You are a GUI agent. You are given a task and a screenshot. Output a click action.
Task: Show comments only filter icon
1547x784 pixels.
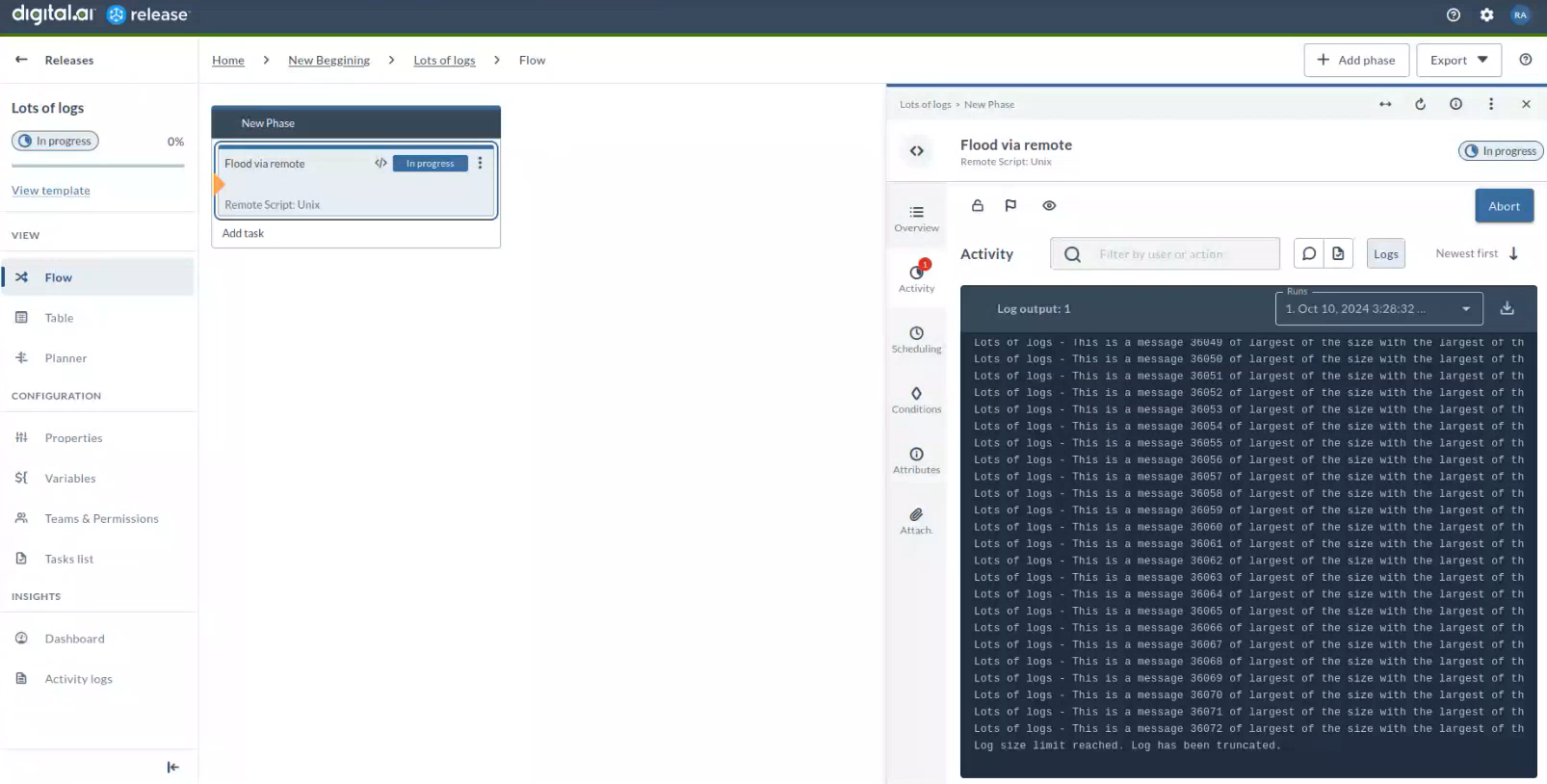[x=1309, y=253]
